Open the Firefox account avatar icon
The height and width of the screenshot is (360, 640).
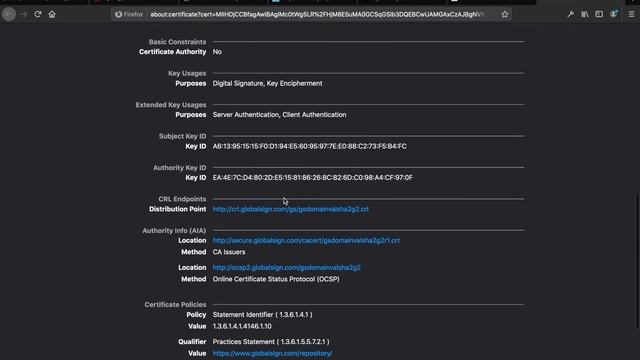click(613, 14)
